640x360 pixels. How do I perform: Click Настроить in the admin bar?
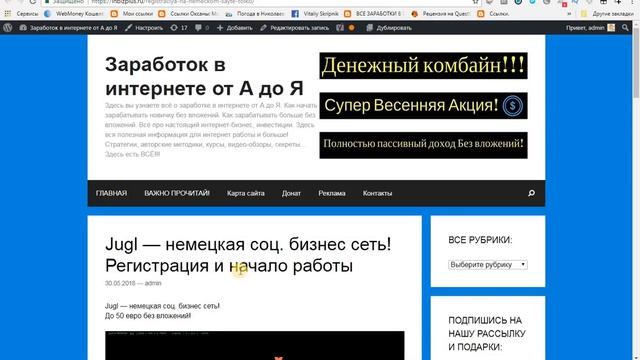tap(144, 28)
